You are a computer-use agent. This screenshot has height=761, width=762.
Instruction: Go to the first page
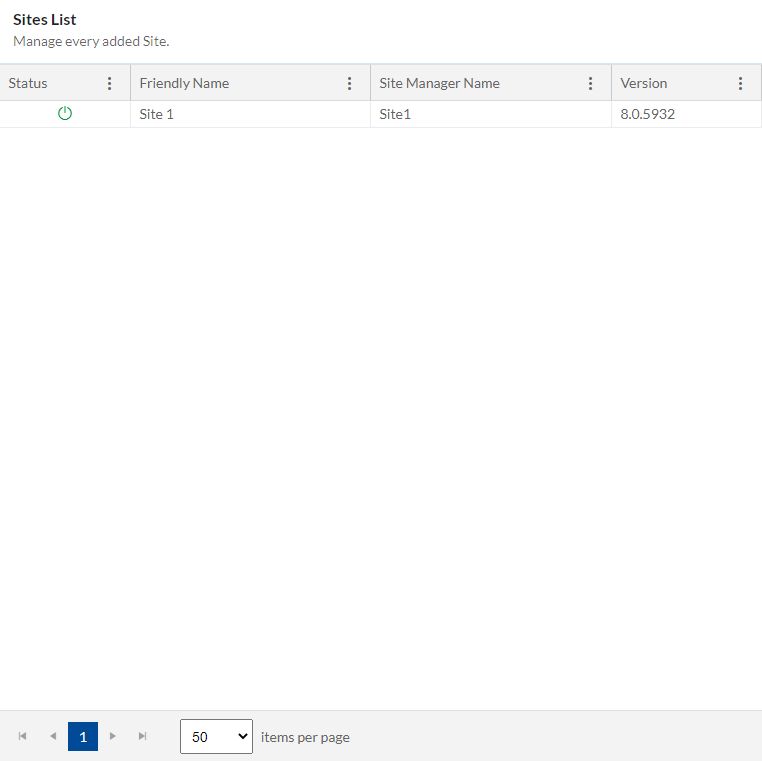click(22, 736)
